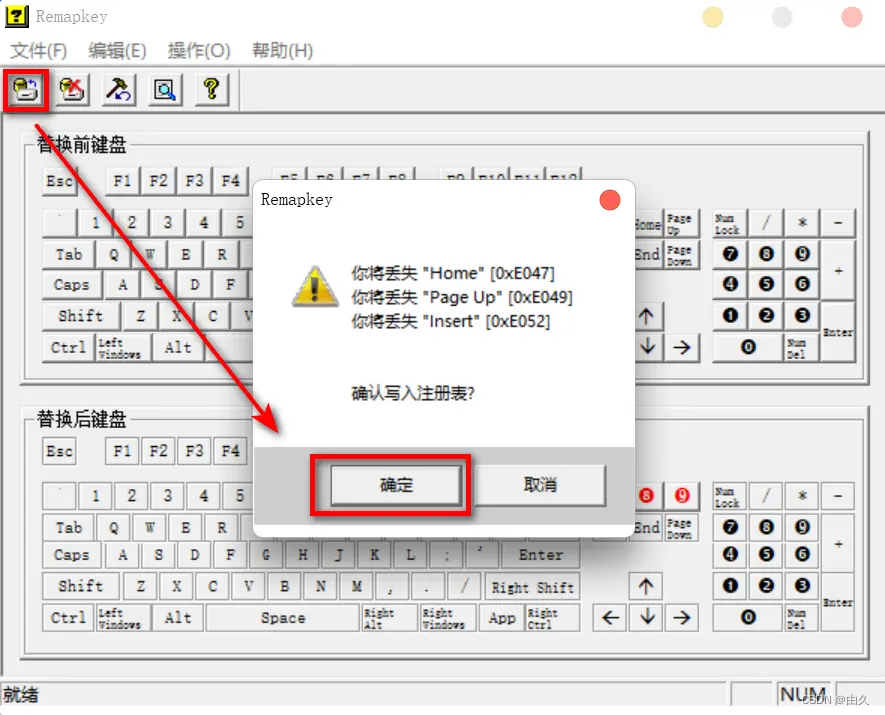
Task: Click Num Lock key in 替换前键盘
Action: pyautogui.click(x=729, y=223)
